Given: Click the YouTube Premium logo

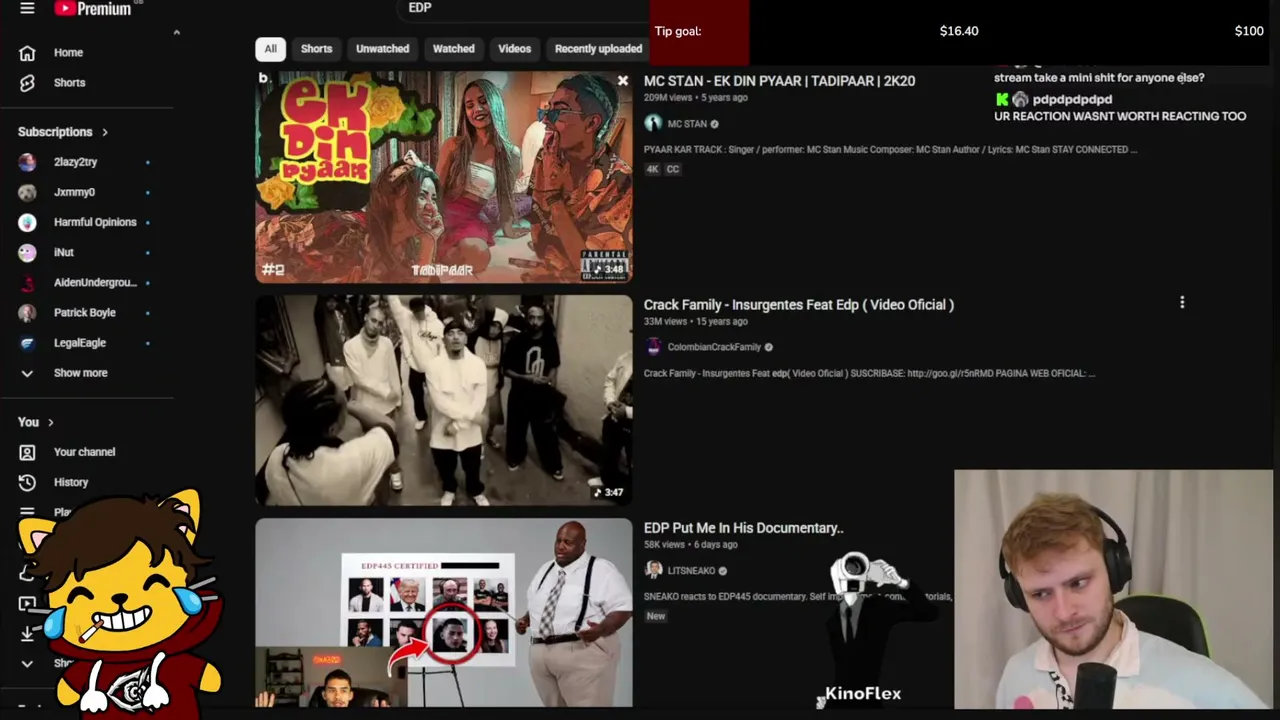Looking at the screenshot, I should (x=93, y=9).
